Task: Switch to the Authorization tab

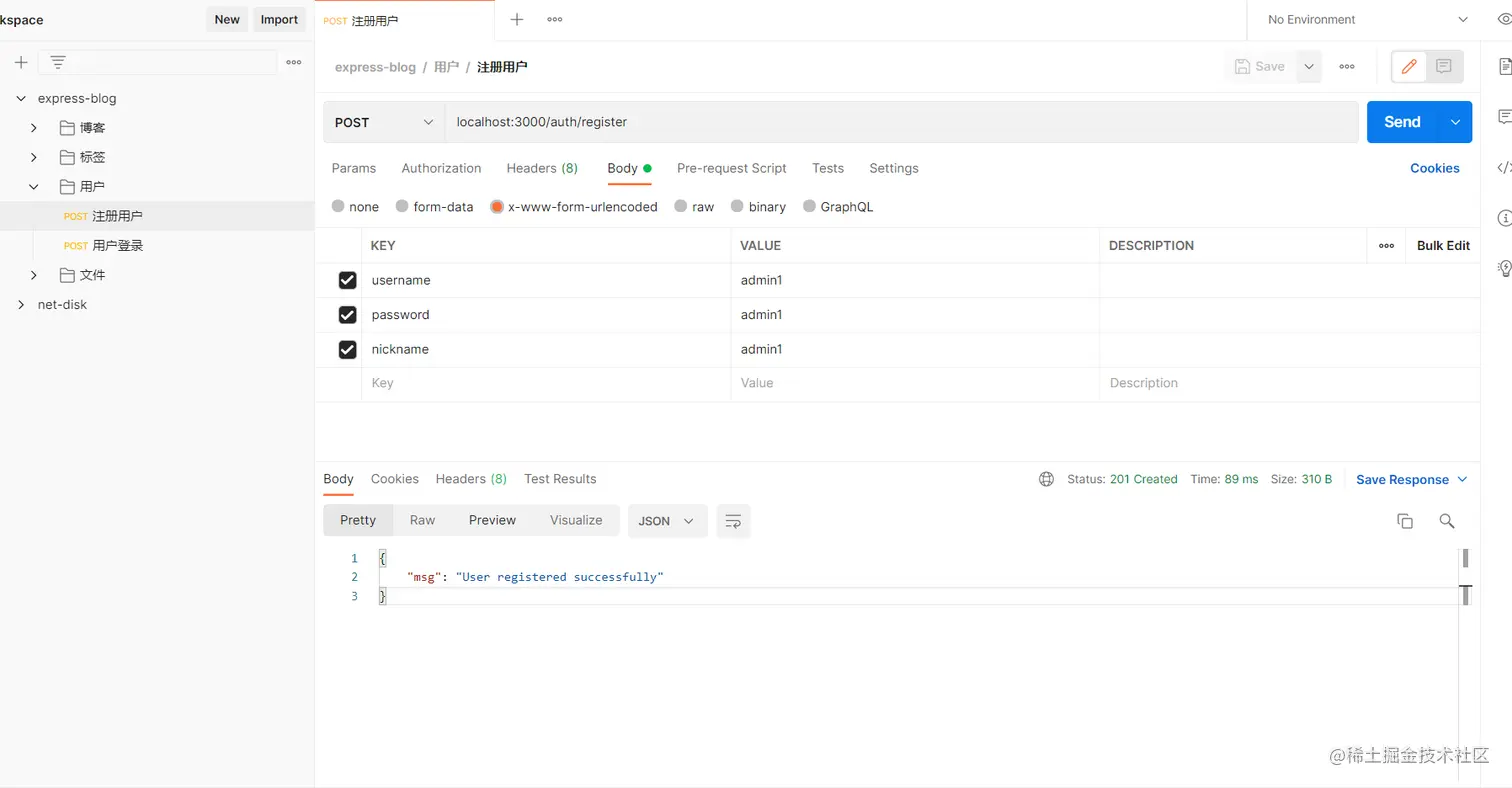Action: [441, 168]
